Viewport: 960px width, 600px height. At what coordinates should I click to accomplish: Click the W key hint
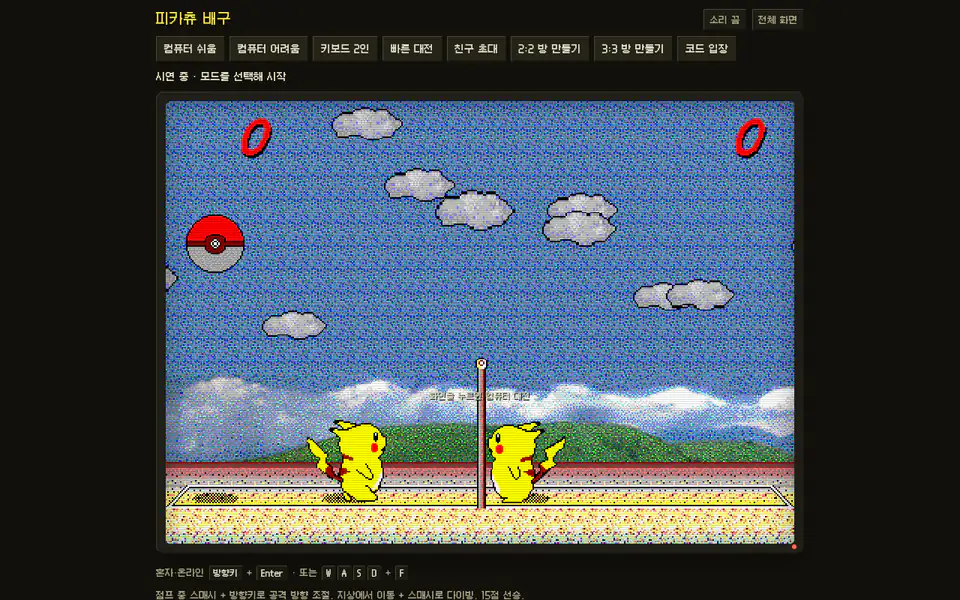(x=329, y=573)
